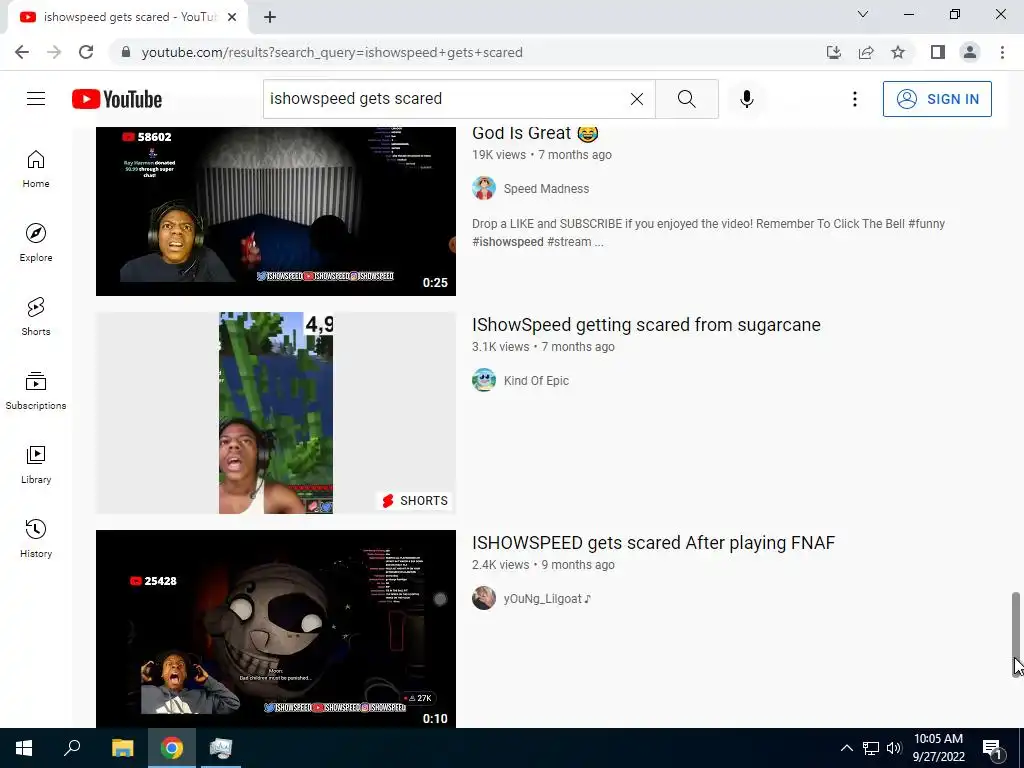Start voice search with the microphone
This screenshot has height=768, width=1024.
click(747, 99)
